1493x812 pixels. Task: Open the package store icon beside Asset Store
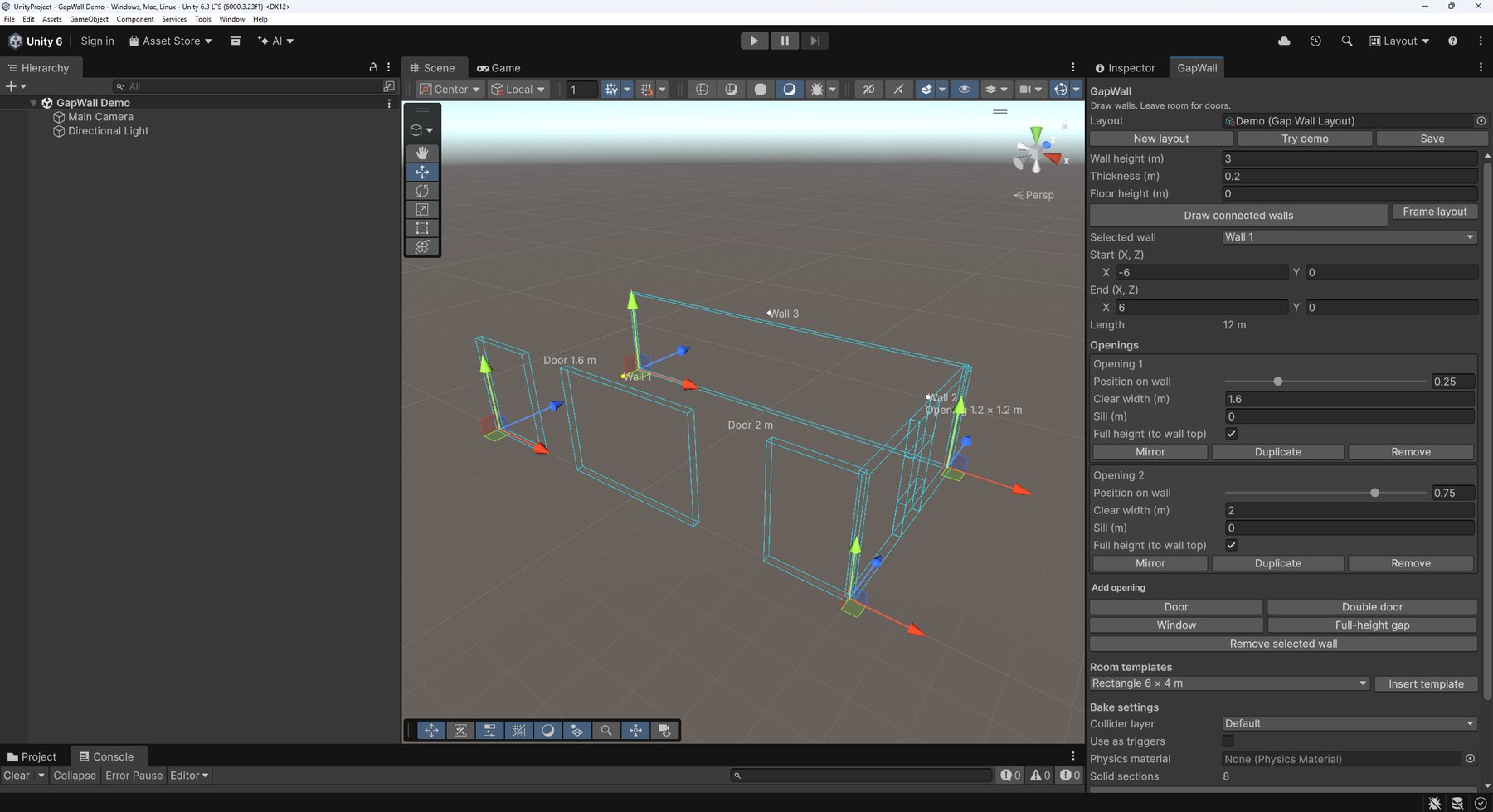tap(236, 41)
